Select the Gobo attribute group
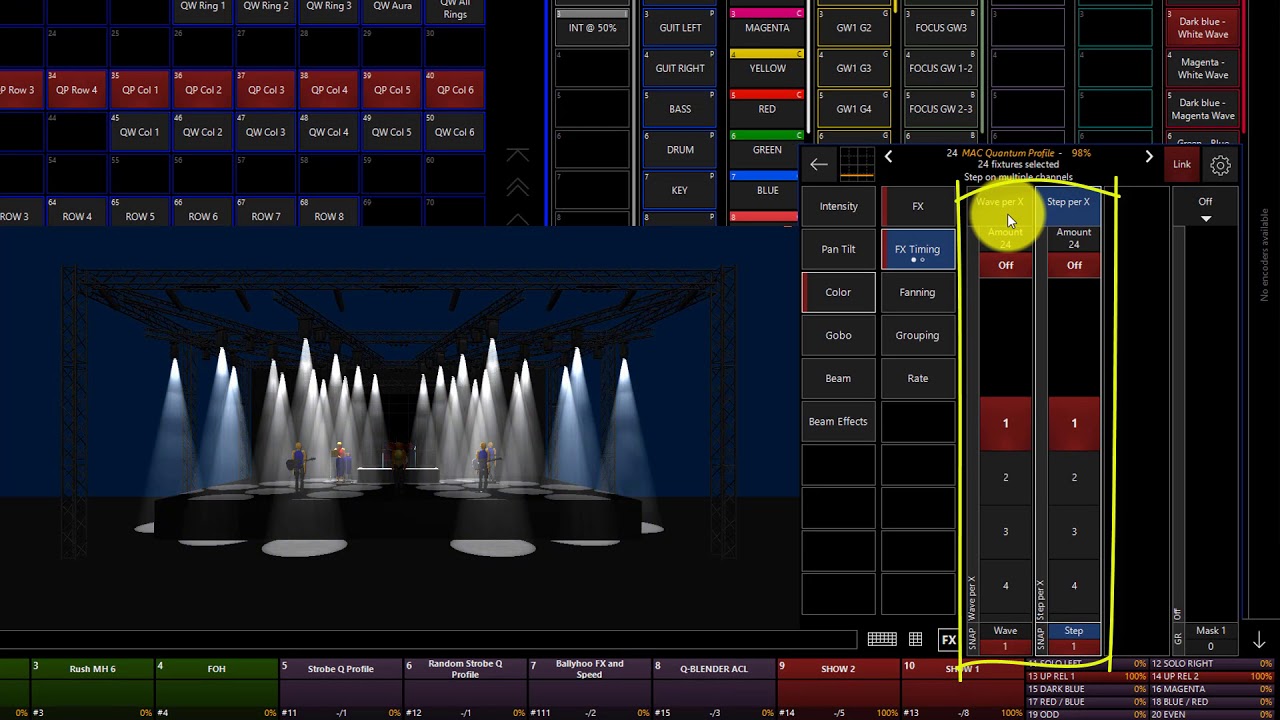Screen dimensions: 1280x720 tap(838, 335)
